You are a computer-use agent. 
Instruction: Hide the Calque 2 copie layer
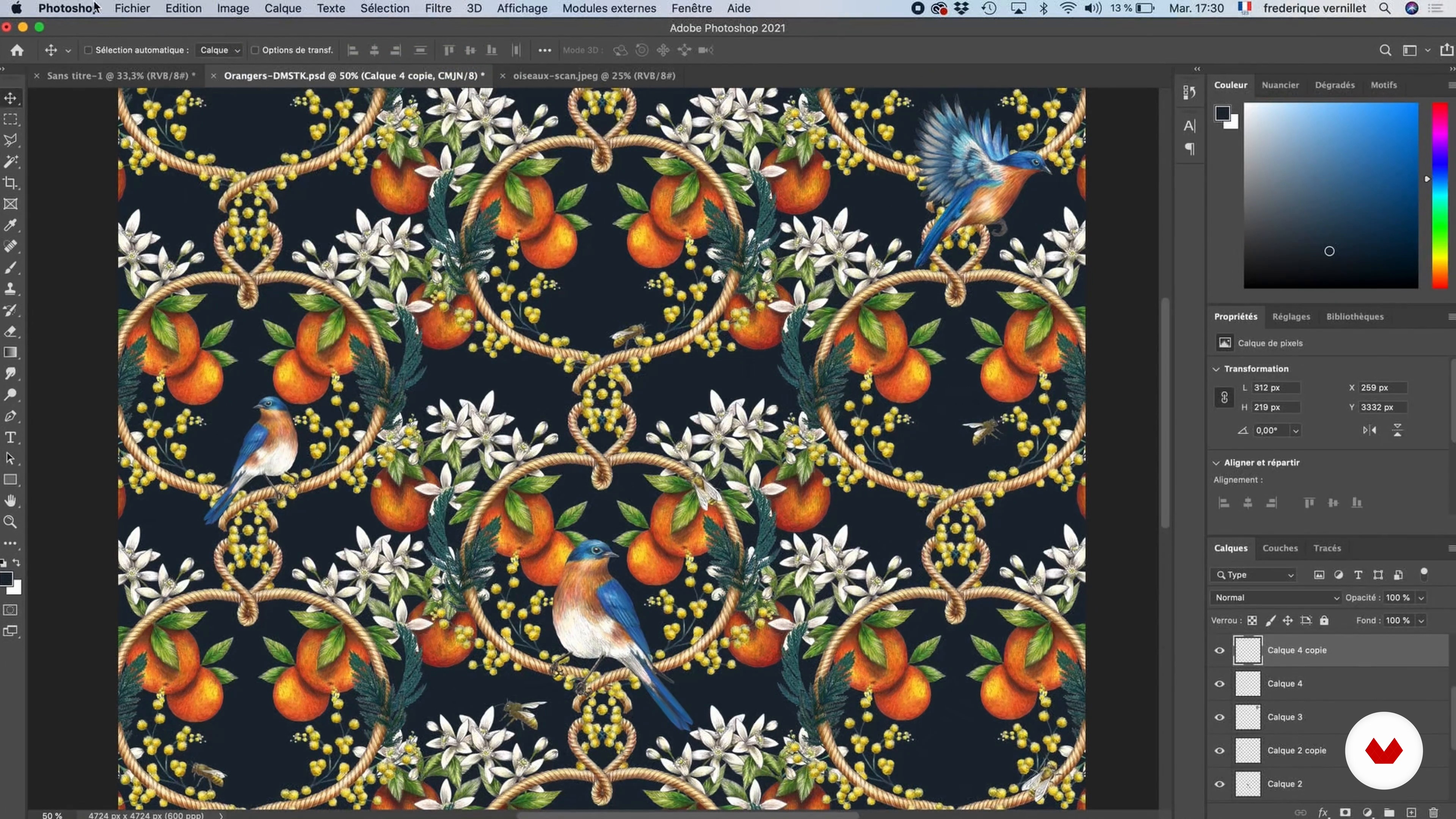[1220, 751]
